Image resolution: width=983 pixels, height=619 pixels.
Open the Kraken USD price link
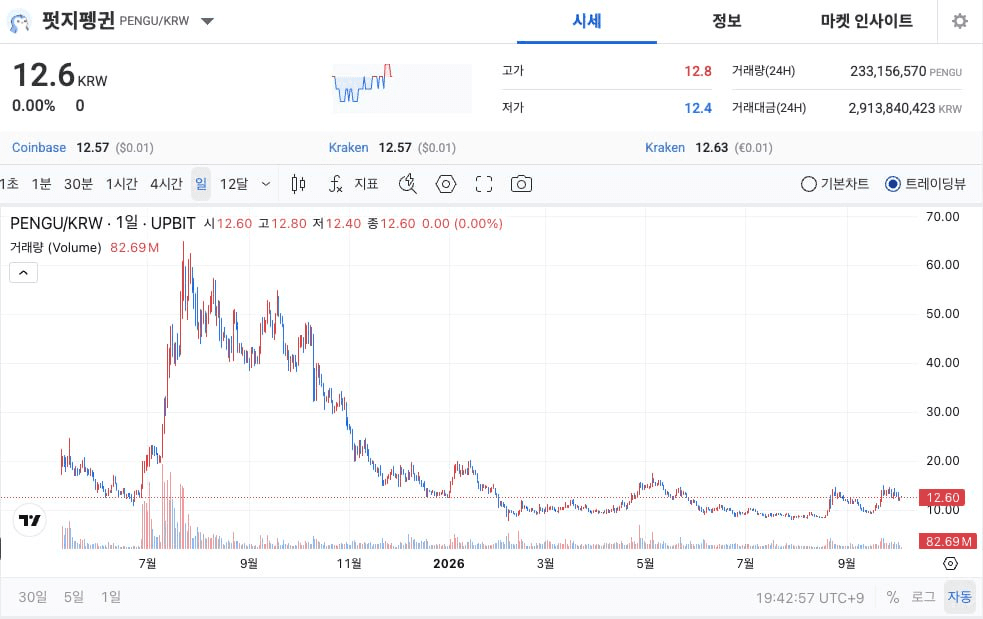tap(349, 148)
